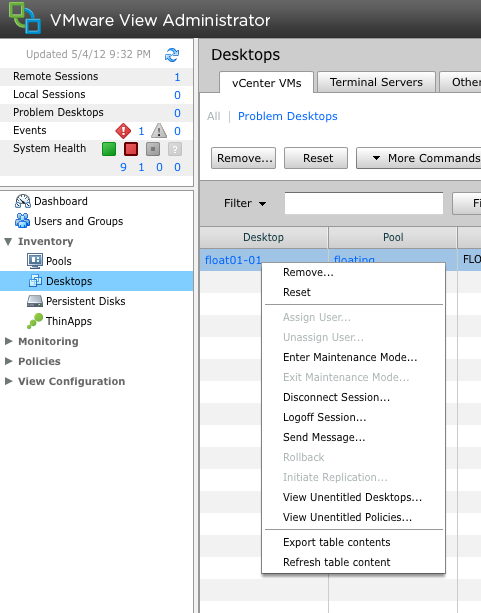Click the Persistent Disks drive icon
The height and width of the screenshot is (613, 481).
click(35, 301)
